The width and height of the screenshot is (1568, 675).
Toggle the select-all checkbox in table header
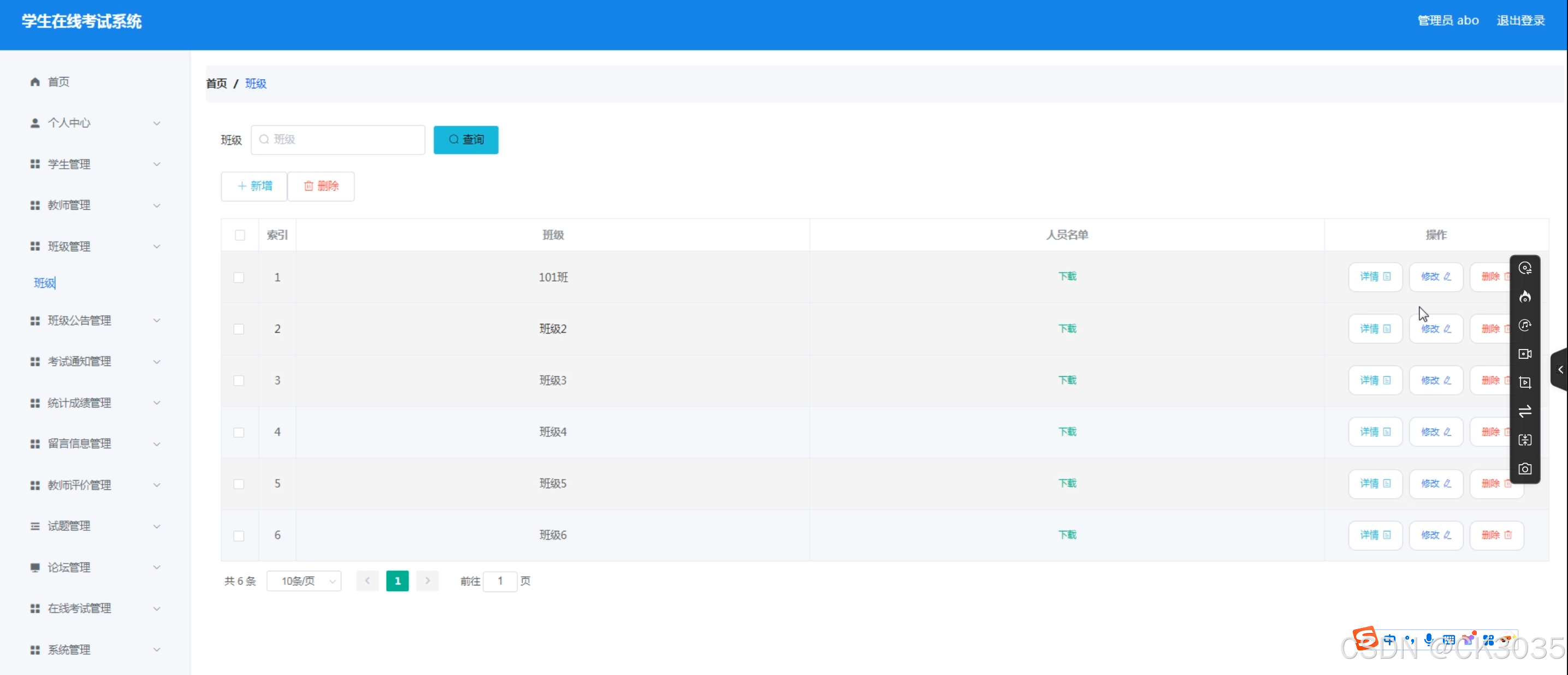(240, 235)
